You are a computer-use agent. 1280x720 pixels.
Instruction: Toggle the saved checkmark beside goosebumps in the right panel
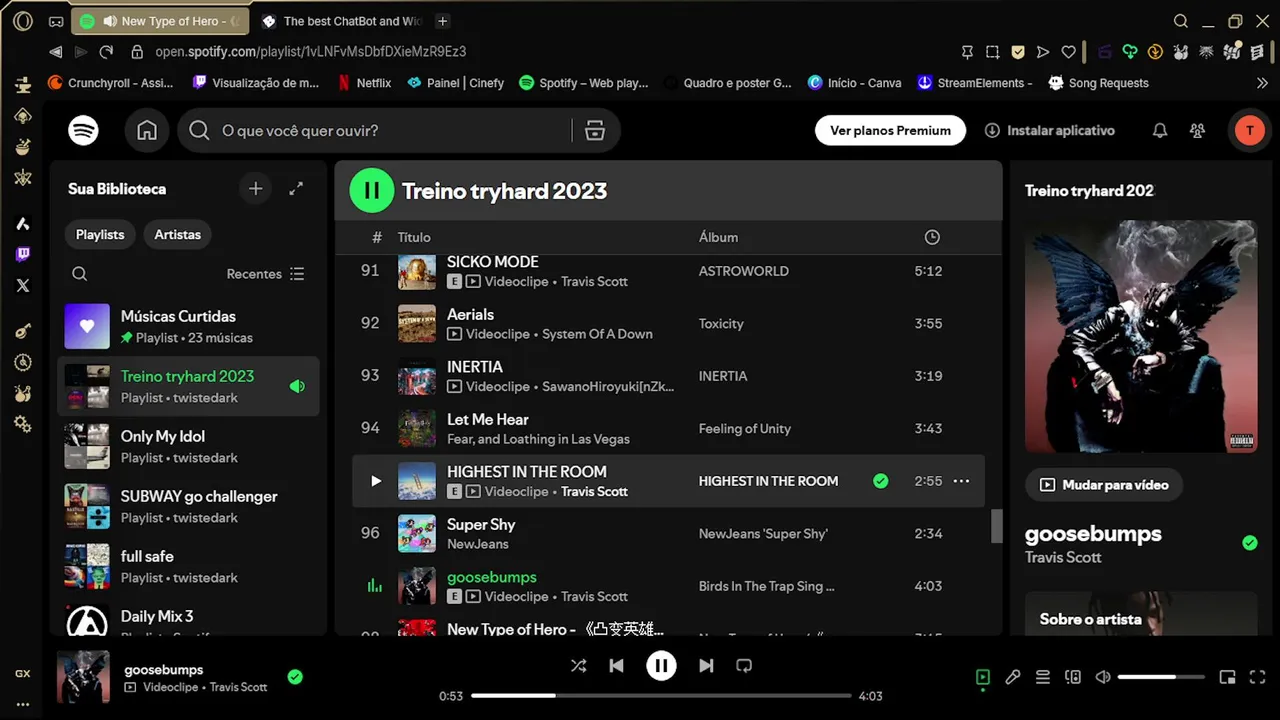1250,543
